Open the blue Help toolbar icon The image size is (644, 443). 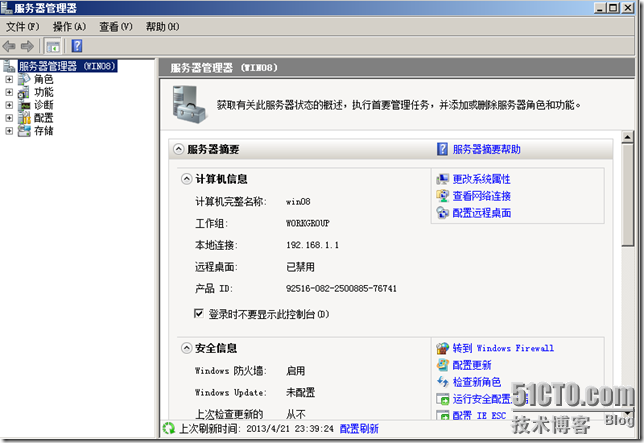77,46
